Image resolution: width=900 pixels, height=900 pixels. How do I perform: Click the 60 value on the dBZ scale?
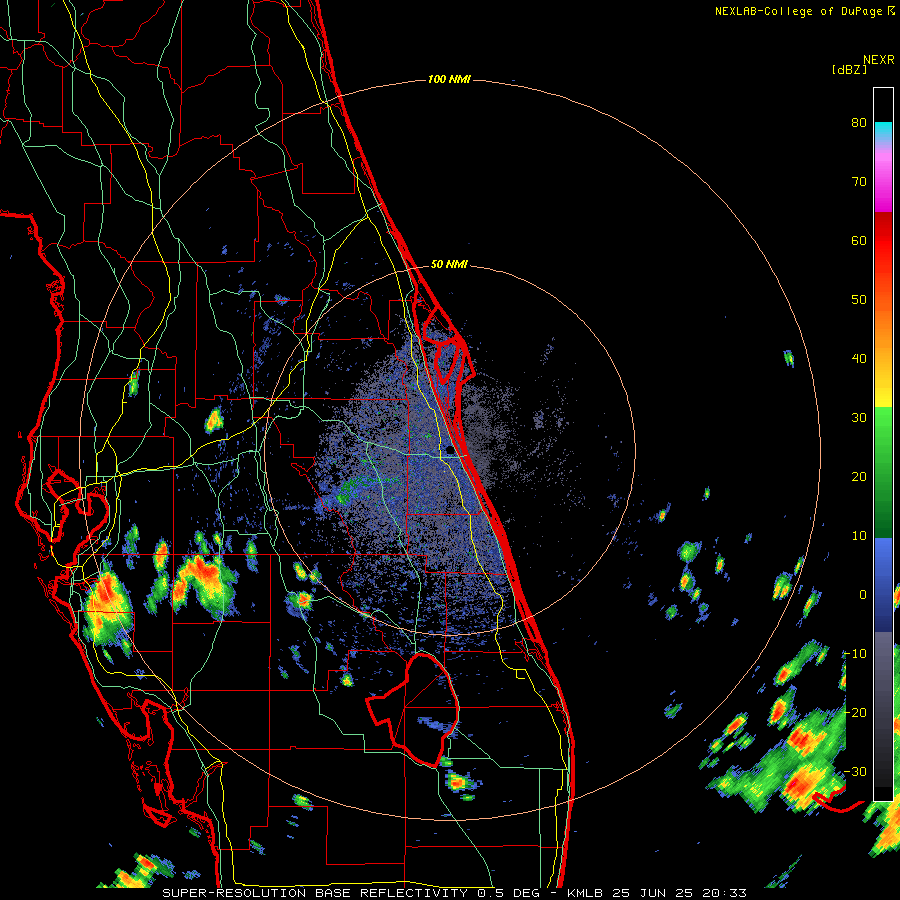pos(859,240)
